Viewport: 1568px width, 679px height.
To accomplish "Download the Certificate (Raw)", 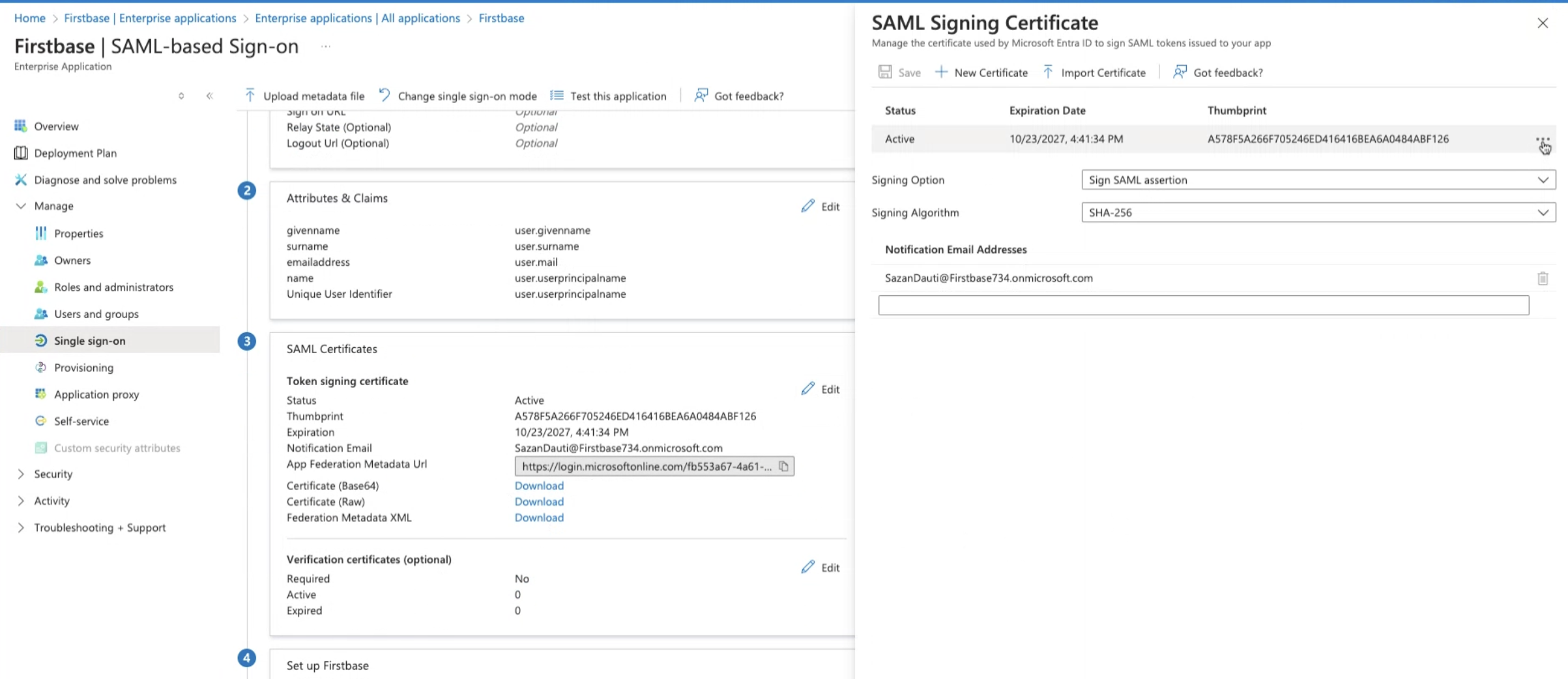I will (539, 502).
